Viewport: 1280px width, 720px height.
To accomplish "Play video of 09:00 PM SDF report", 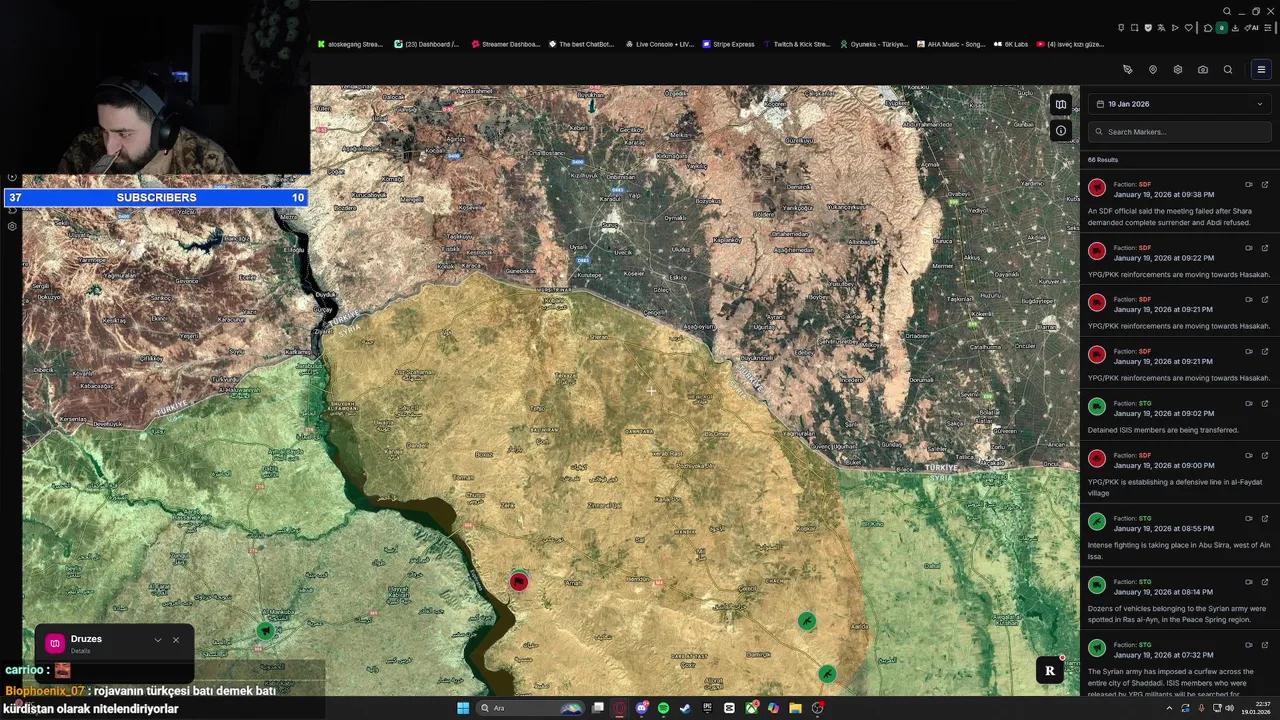I will [1249, 455].
